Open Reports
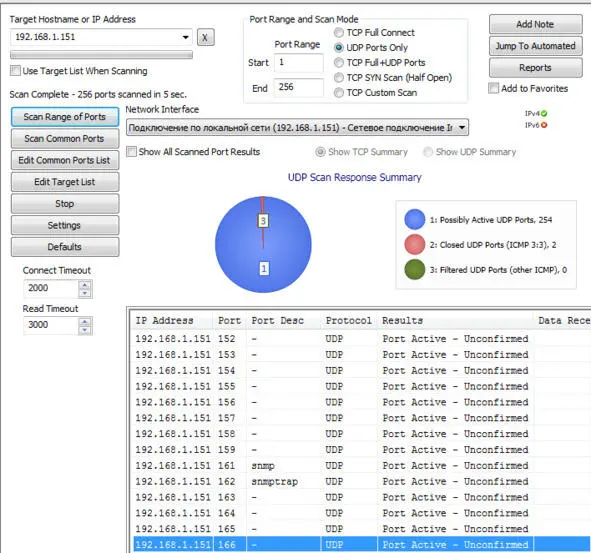Screen dimensions: 591x553 pos(535,68)
